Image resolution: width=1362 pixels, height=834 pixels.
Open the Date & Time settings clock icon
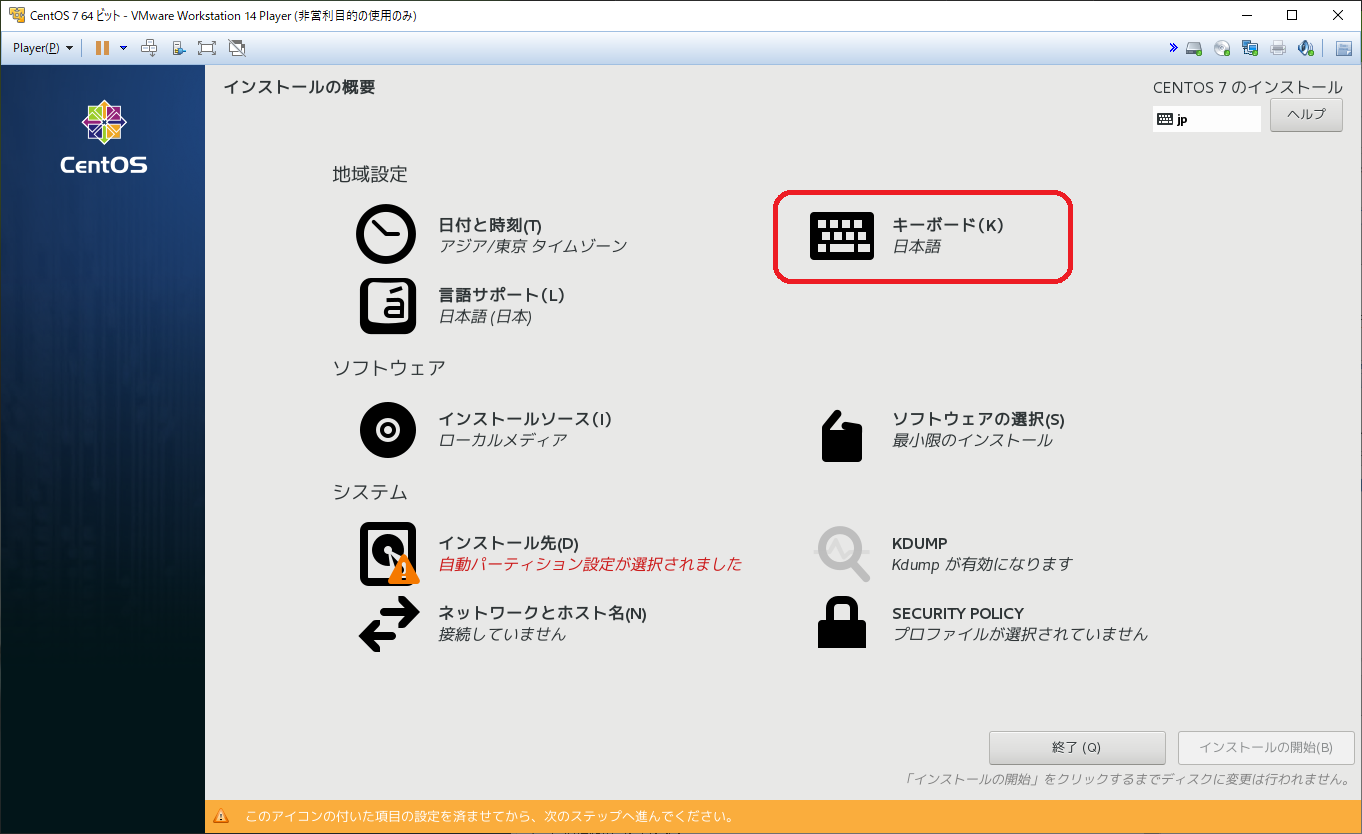386,233
